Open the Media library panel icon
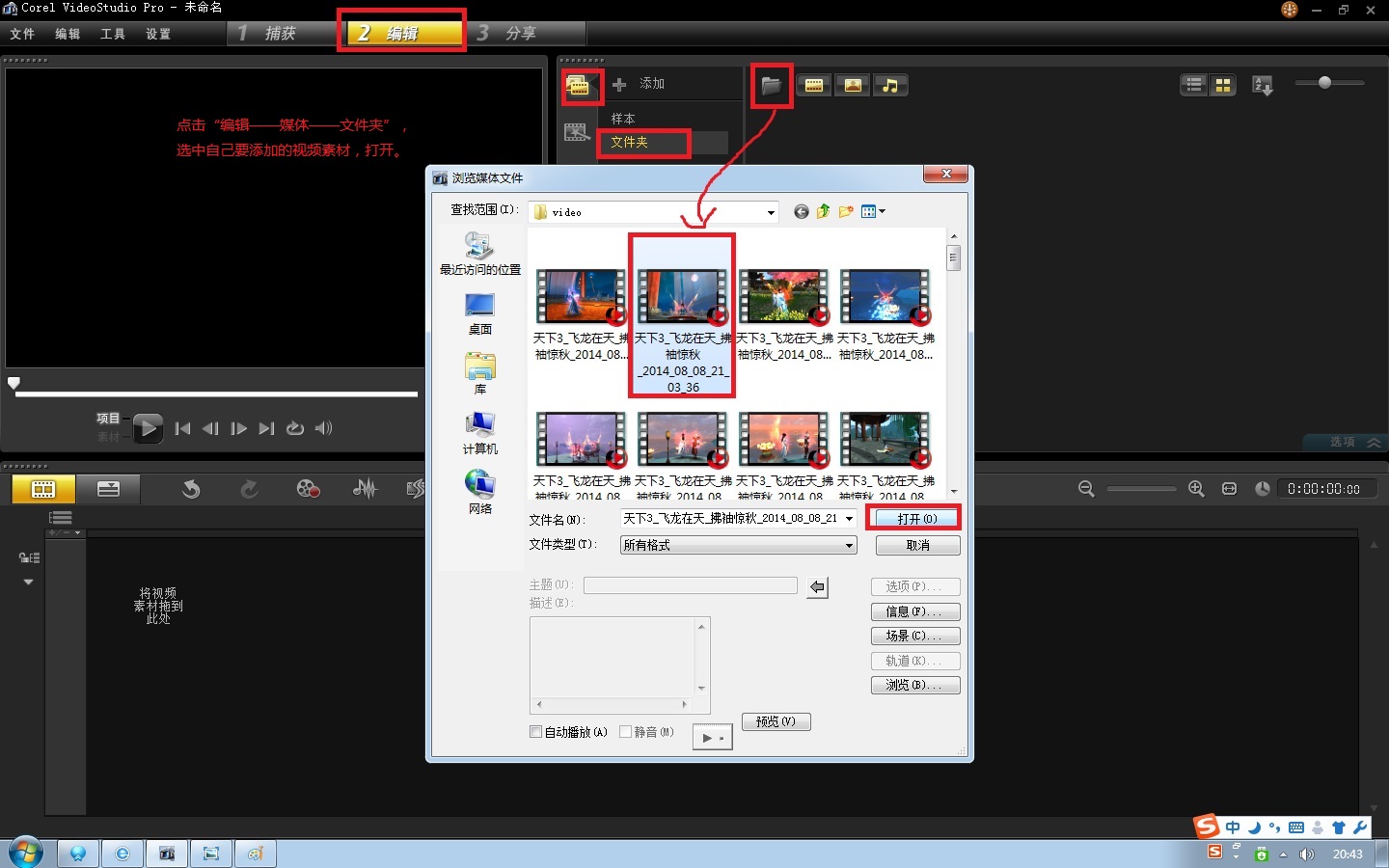 (579, 87)
